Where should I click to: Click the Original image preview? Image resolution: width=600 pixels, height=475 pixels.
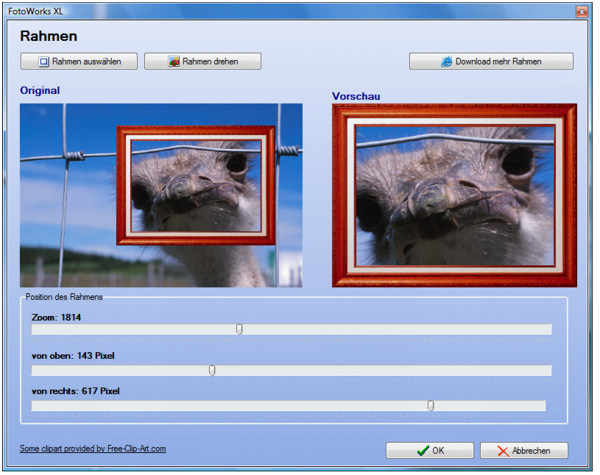pyautogui.click(x=161, y=195)
